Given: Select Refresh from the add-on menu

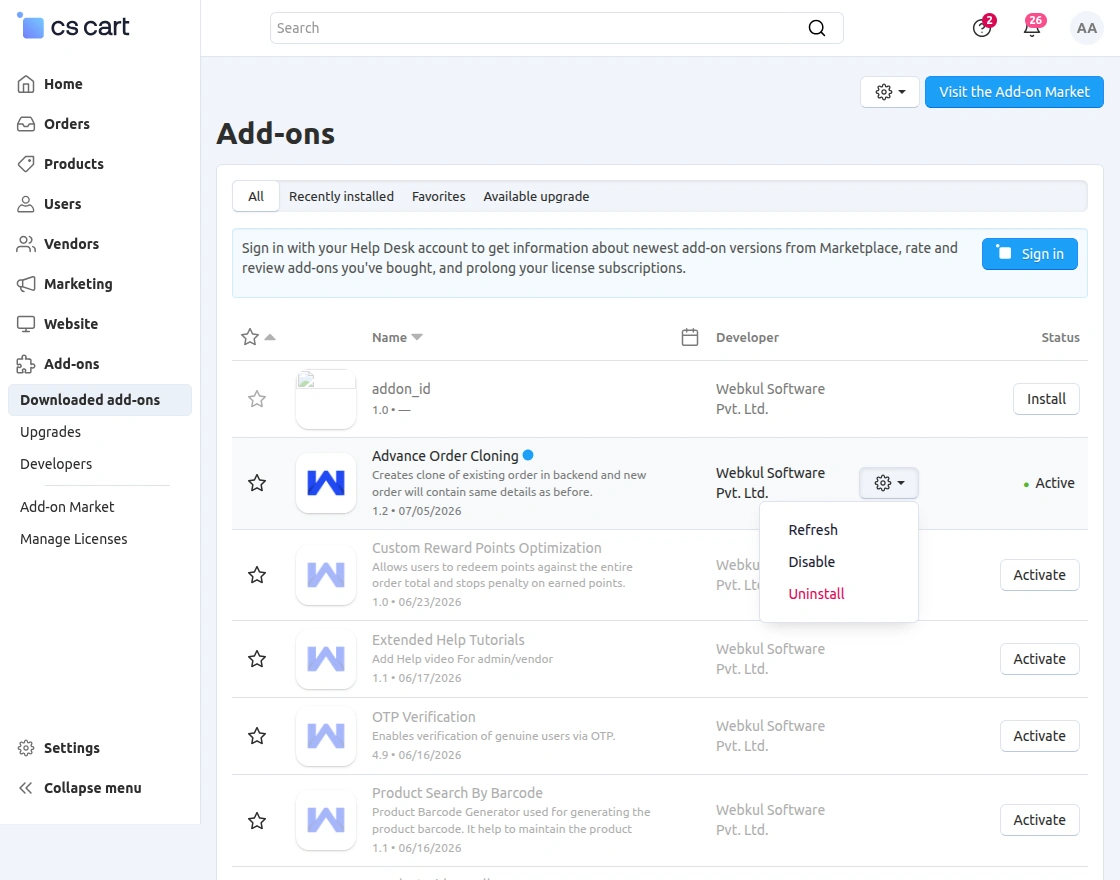Looking at the screenshot, I should click(813, 530).
